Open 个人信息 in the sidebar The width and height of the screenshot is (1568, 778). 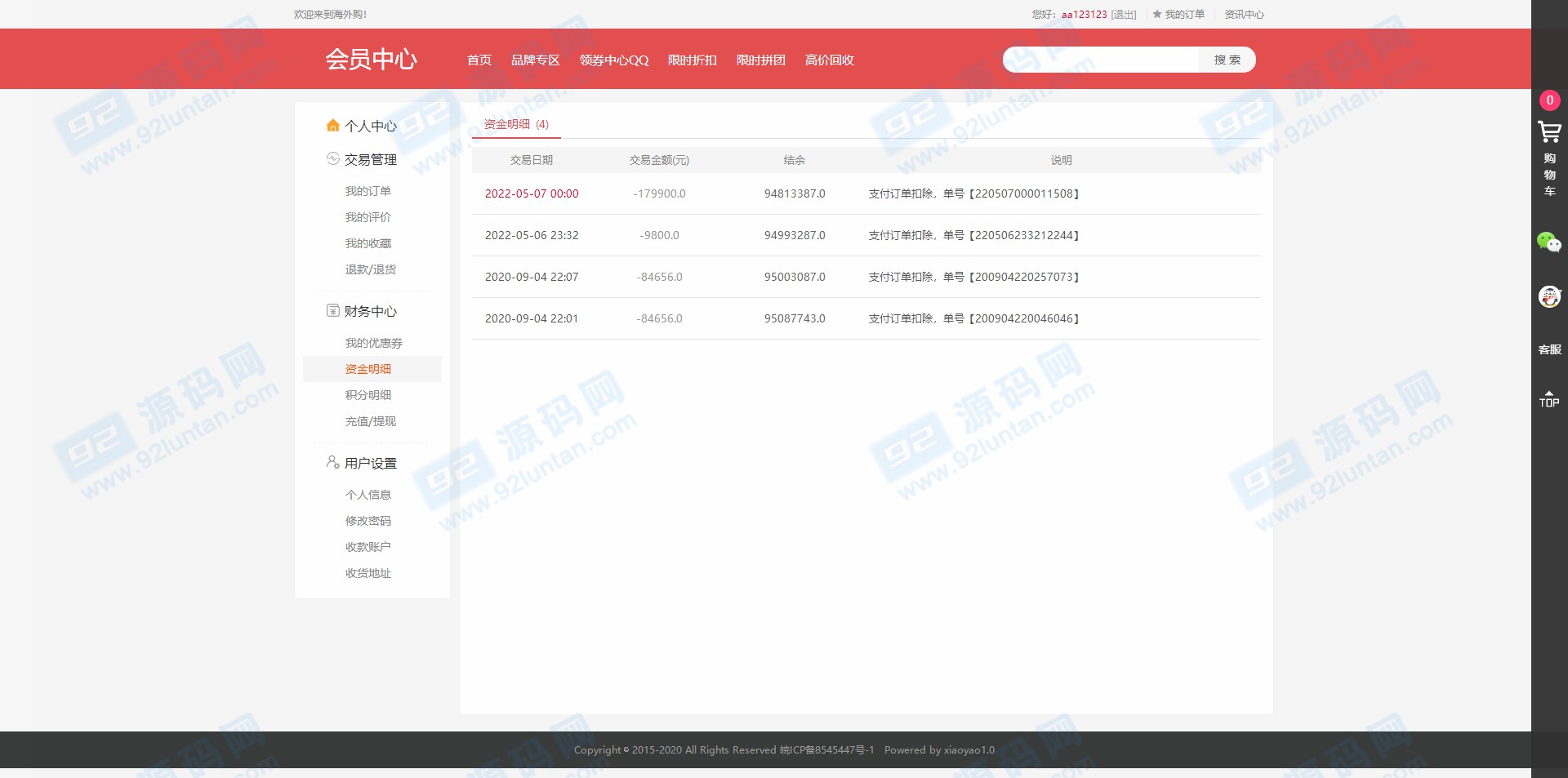click(x=368, y=495)
